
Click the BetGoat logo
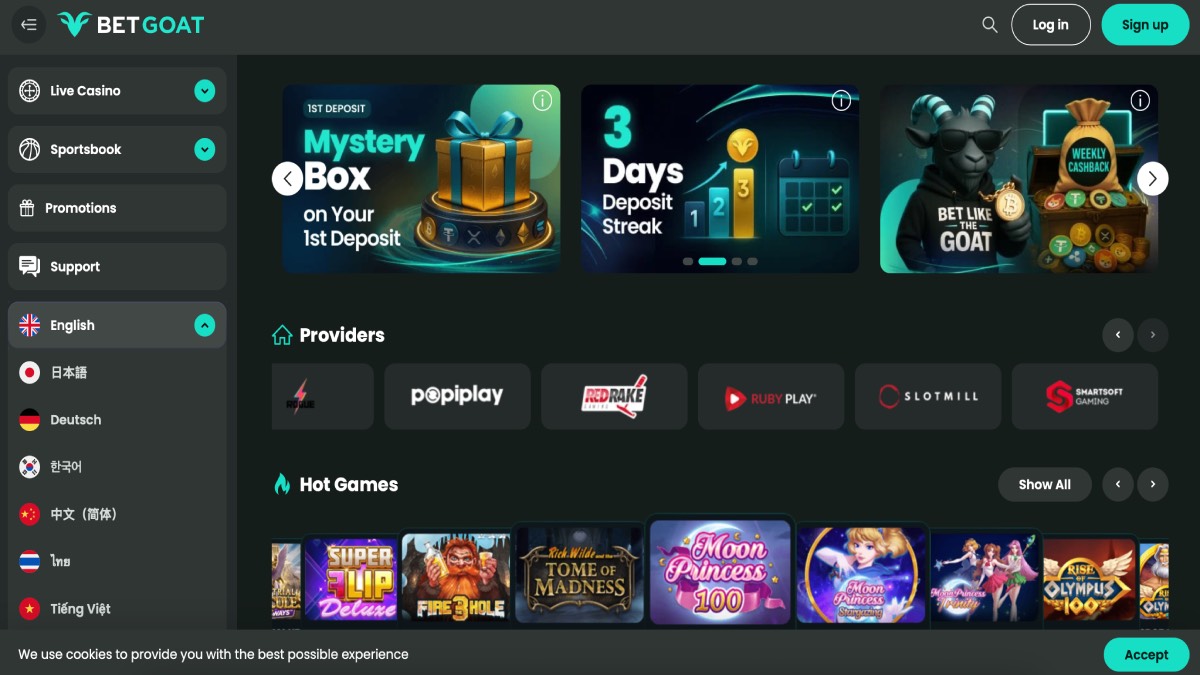pos(131,25)
